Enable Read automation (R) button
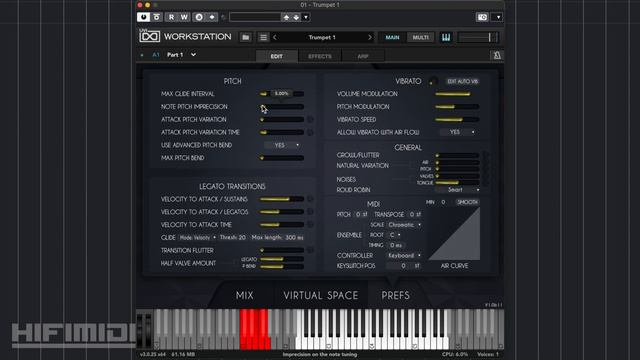Image resolution: width=640 pixels, height=360 pixels. (171, 17)
